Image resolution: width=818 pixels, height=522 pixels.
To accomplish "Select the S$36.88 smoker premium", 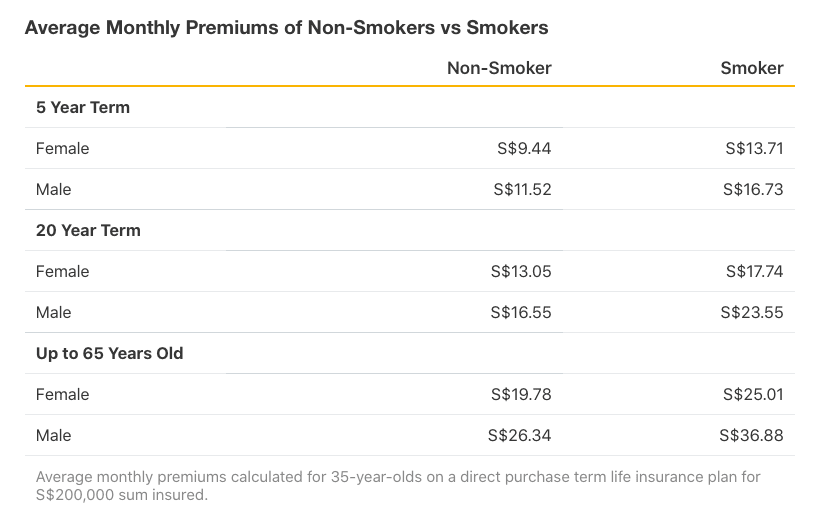I will (751, 435).
